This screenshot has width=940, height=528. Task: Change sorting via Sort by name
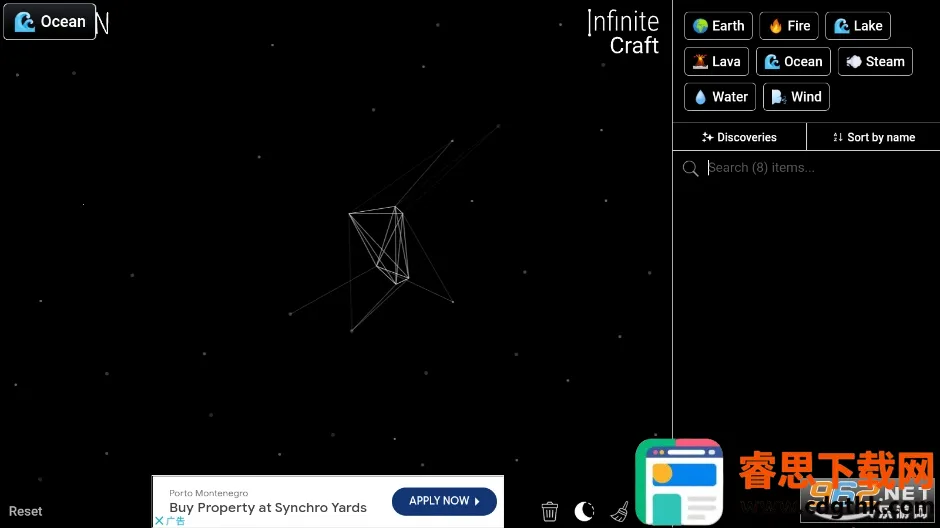coord(873,137)
